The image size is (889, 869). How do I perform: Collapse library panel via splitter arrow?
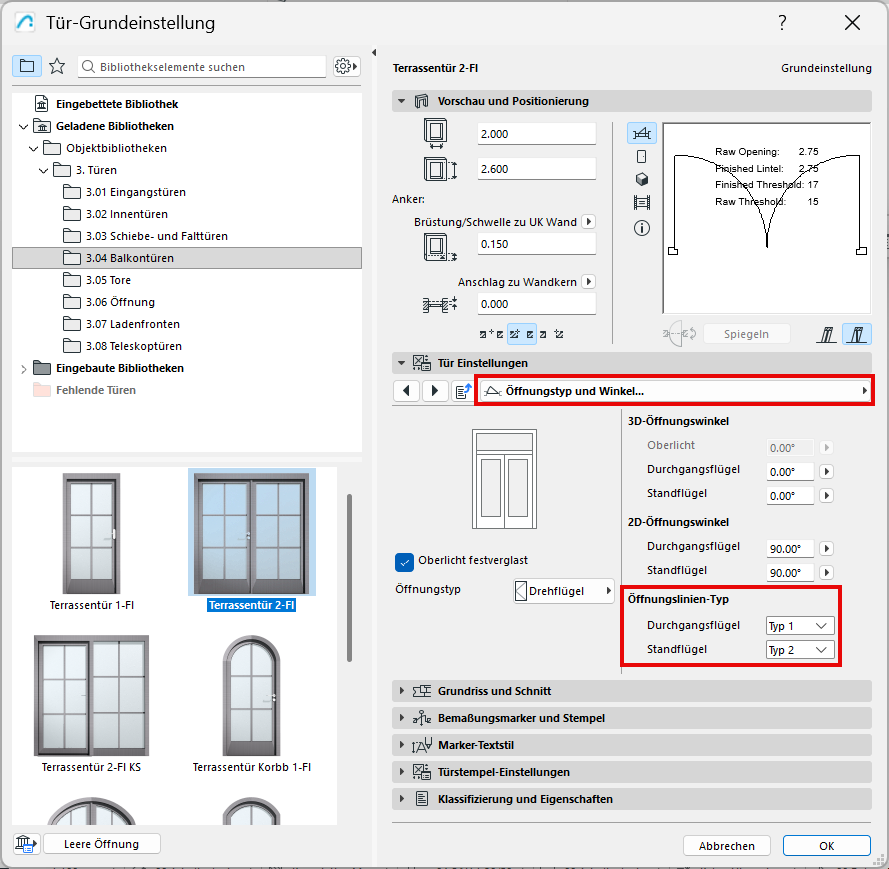[x=374, y=53]
